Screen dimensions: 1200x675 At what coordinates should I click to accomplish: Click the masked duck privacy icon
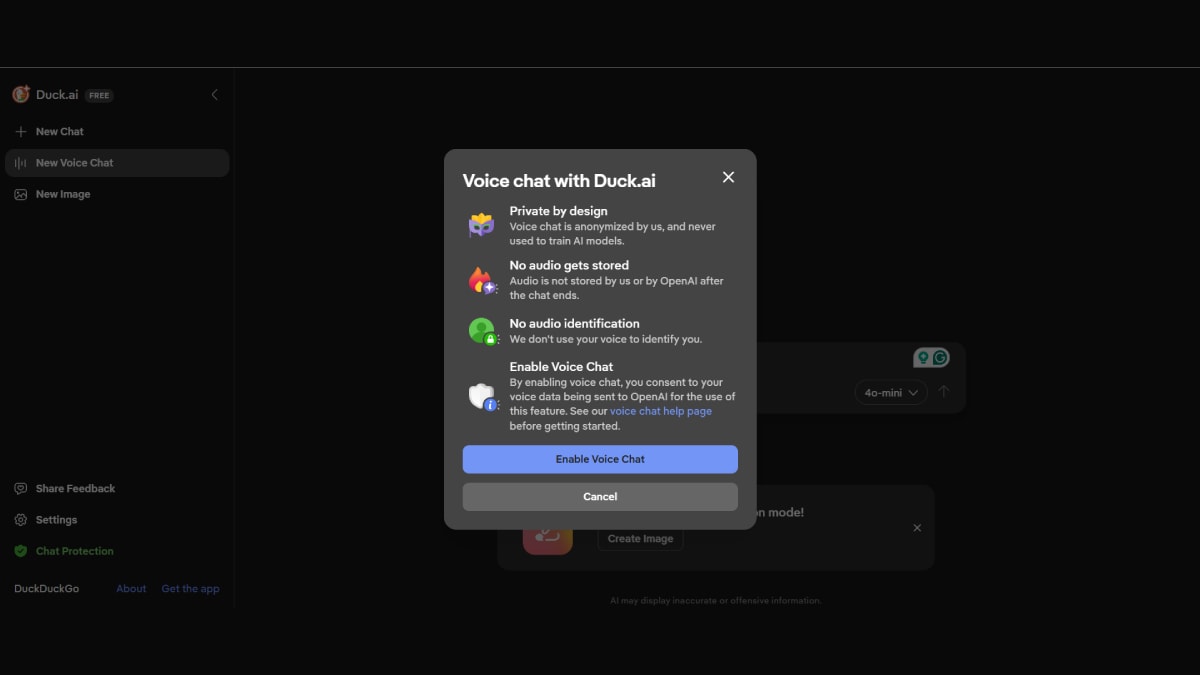pos(482,224)
